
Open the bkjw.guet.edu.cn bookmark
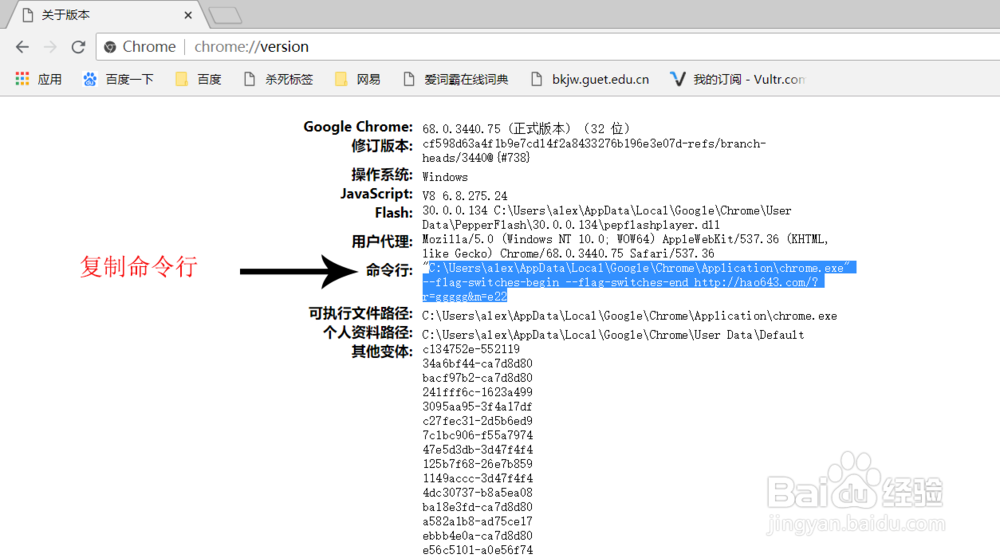click(x=590, y=79)
